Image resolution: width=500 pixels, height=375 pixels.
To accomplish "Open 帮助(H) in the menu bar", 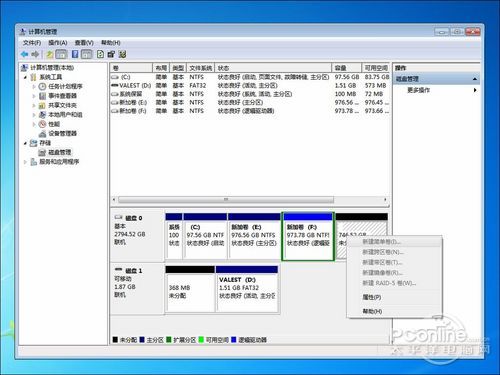I will pos(111,43).
